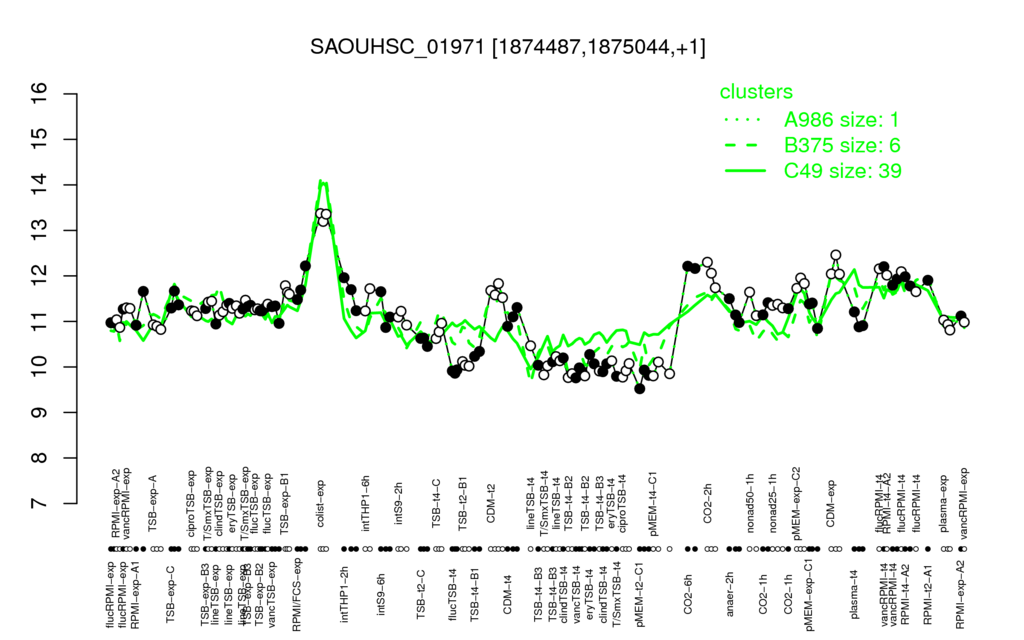Image resolution: width=1024 pixels, height=640 pixels.
Task: Click the 'CDM-exp' x-axis label
Action: pyautogui.click(x=831, y=502)
